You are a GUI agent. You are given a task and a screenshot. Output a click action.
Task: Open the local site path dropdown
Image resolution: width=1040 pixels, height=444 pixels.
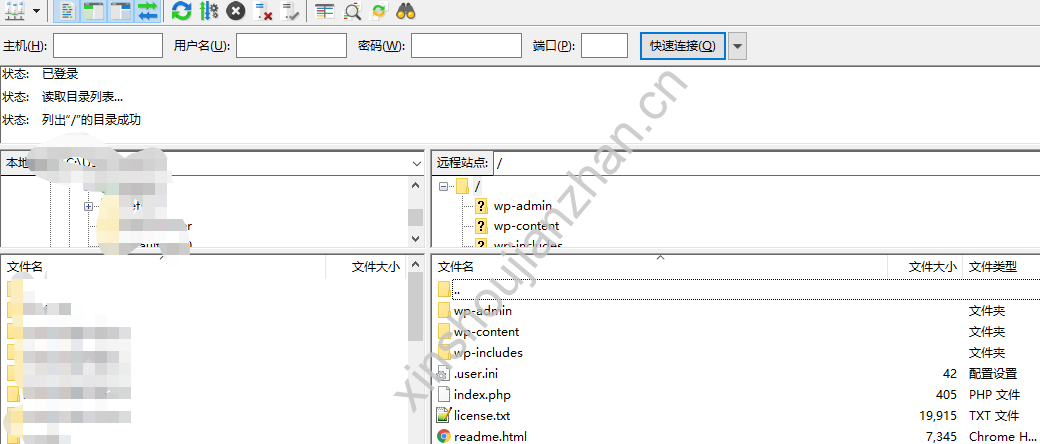pos(416,163)
